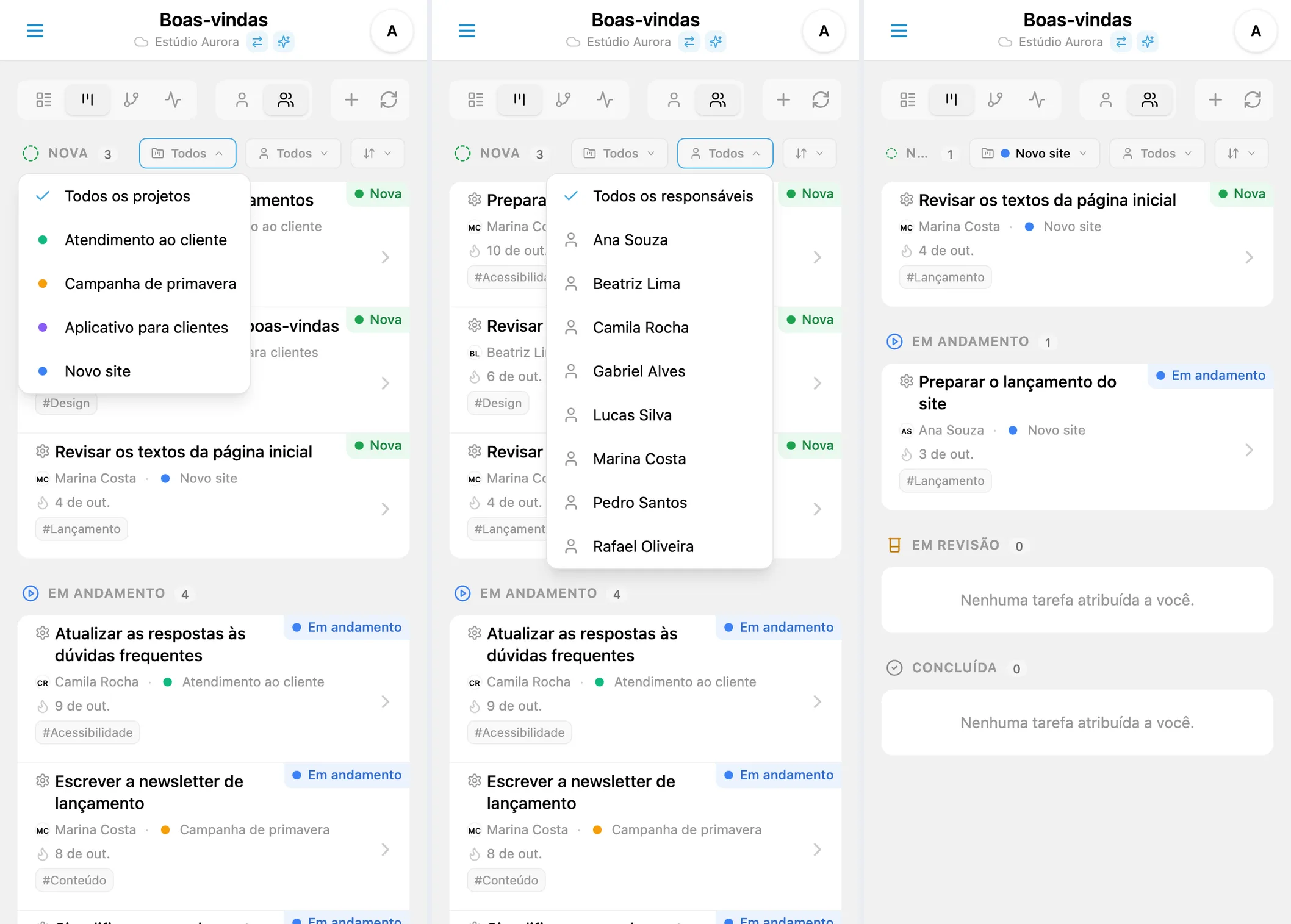Select Novo site in project list
Screen dimensions: 1291x924
click(134, 371)
